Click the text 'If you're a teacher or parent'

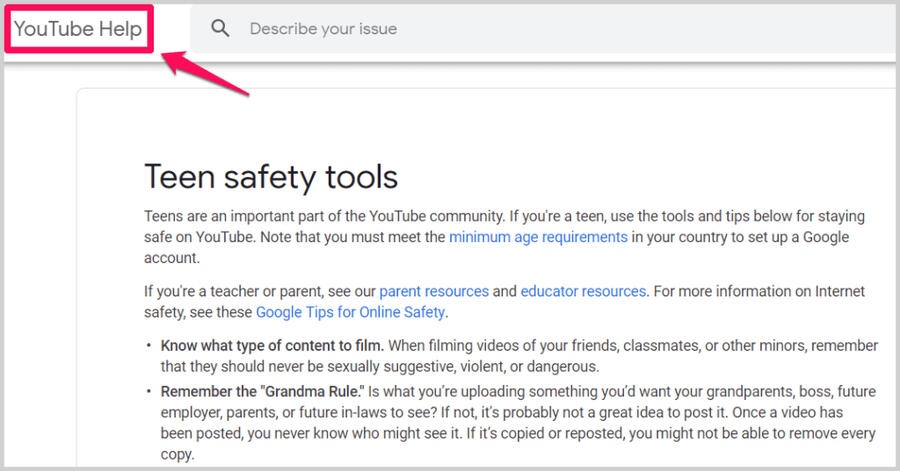tap(234, 291)
